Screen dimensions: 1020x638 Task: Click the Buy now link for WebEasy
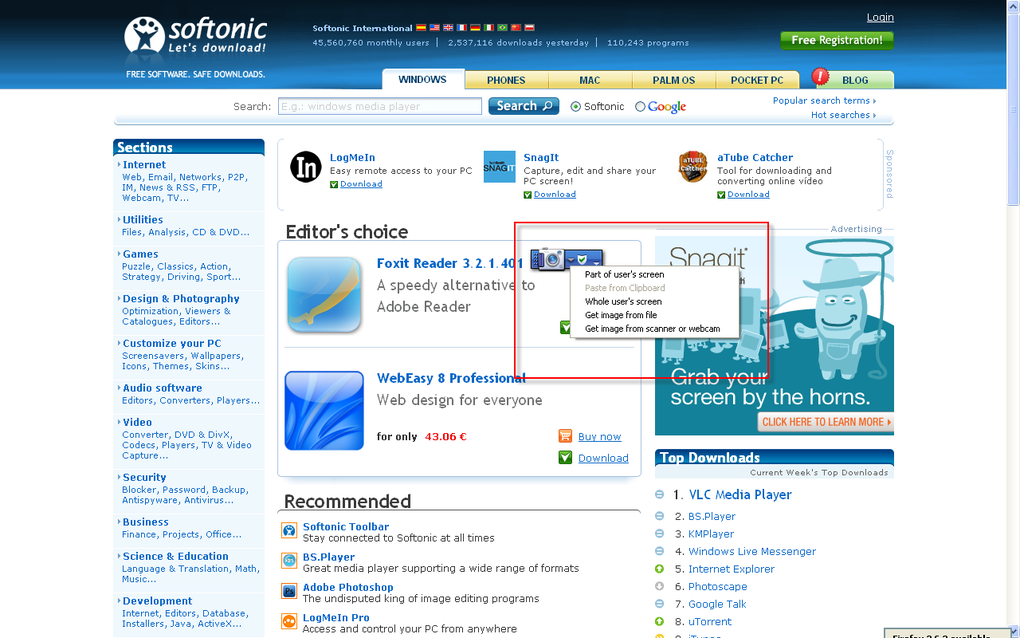pyautogui.click(x=600, y=437)
